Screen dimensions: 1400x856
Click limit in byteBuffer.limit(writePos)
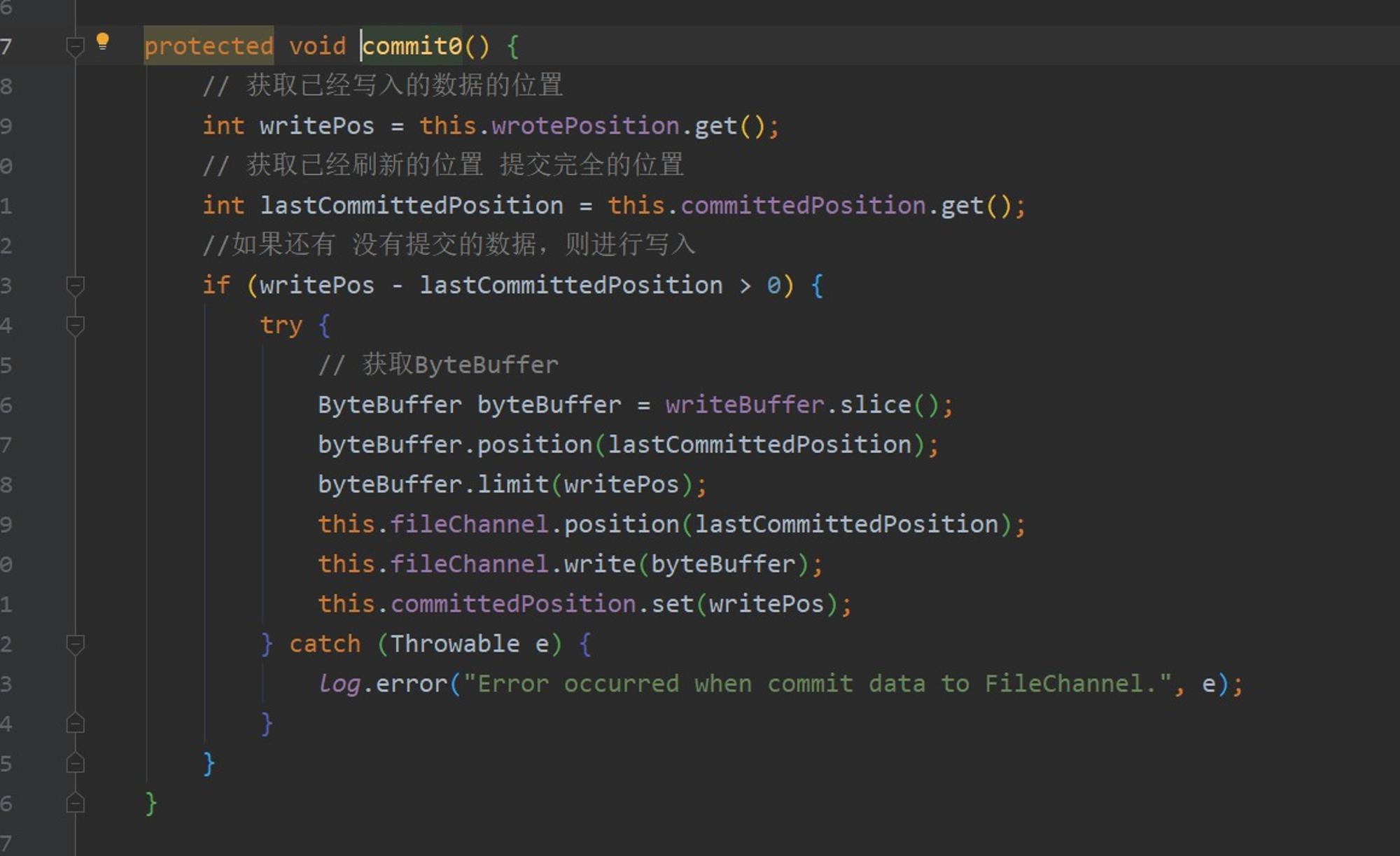pos(513,484)
